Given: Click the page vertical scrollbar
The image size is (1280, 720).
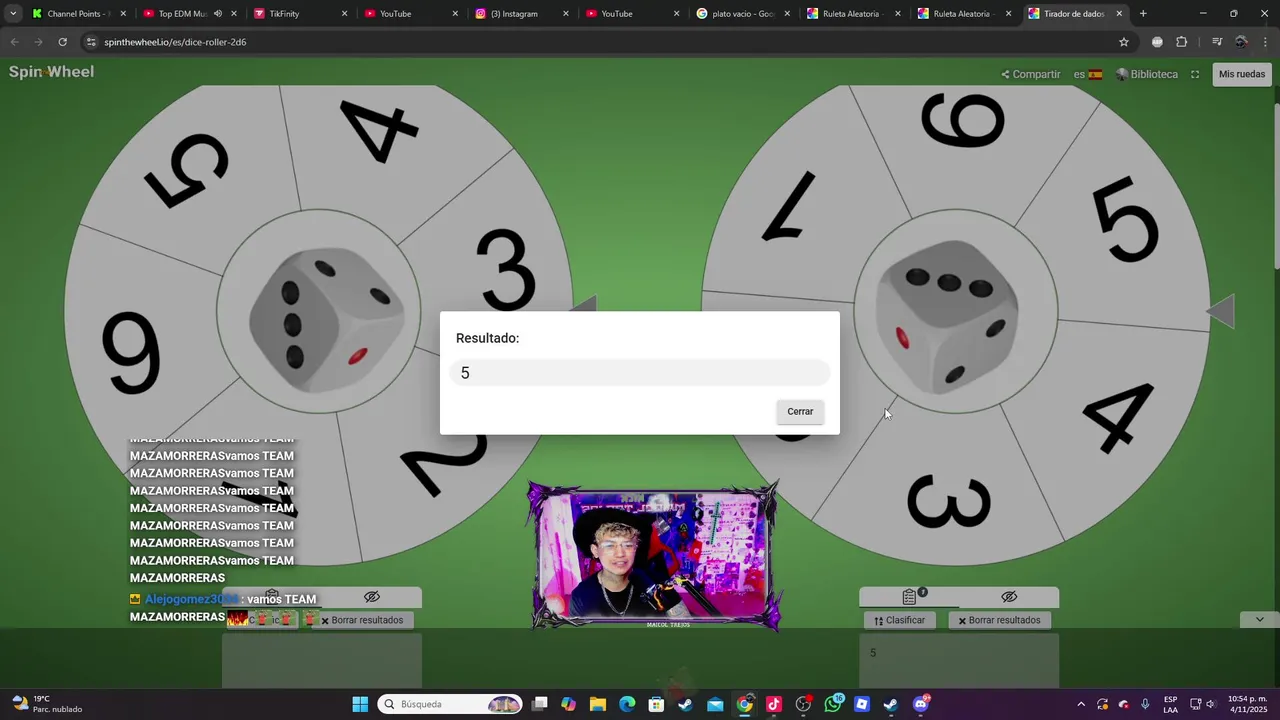Looking at the screenshot, I should pos(1275,185).
